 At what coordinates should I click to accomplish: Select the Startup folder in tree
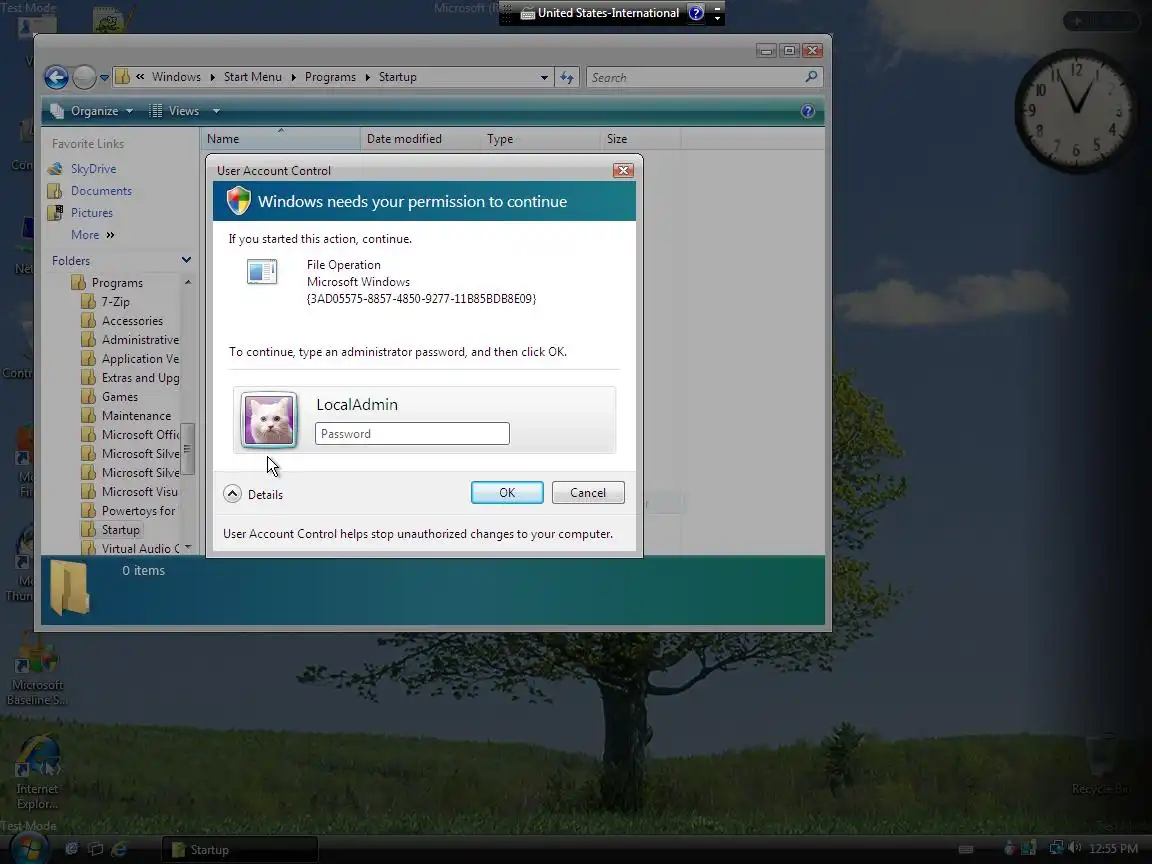(110, 530)
